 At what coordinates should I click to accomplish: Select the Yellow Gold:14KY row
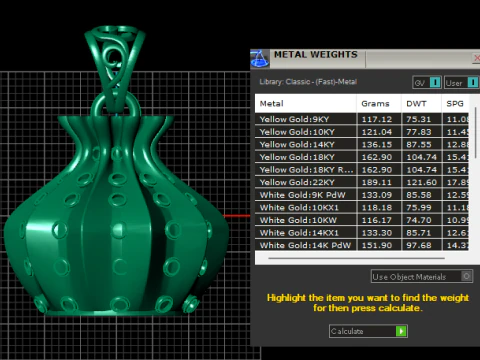[362, 144]
